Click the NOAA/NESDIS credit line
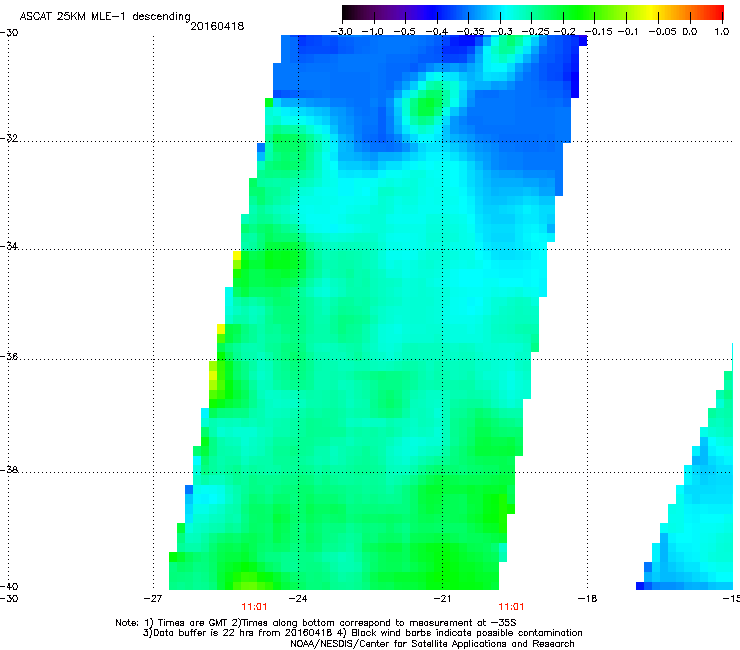Screen dimensions: 740x650 [432, 644]
